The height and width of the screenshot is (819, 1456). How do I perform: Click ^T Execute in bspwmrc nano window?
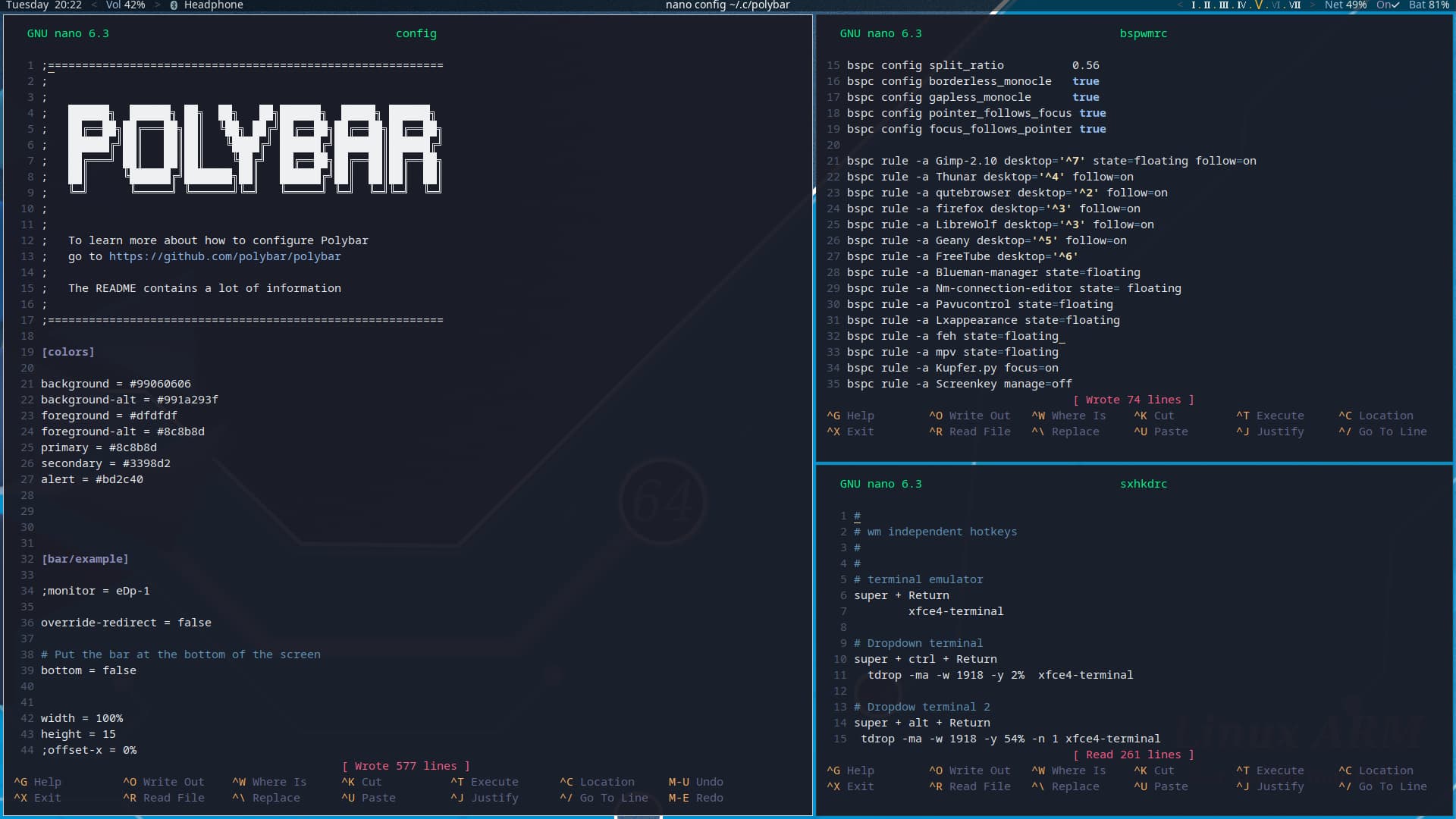click(x=1270, y=416)
